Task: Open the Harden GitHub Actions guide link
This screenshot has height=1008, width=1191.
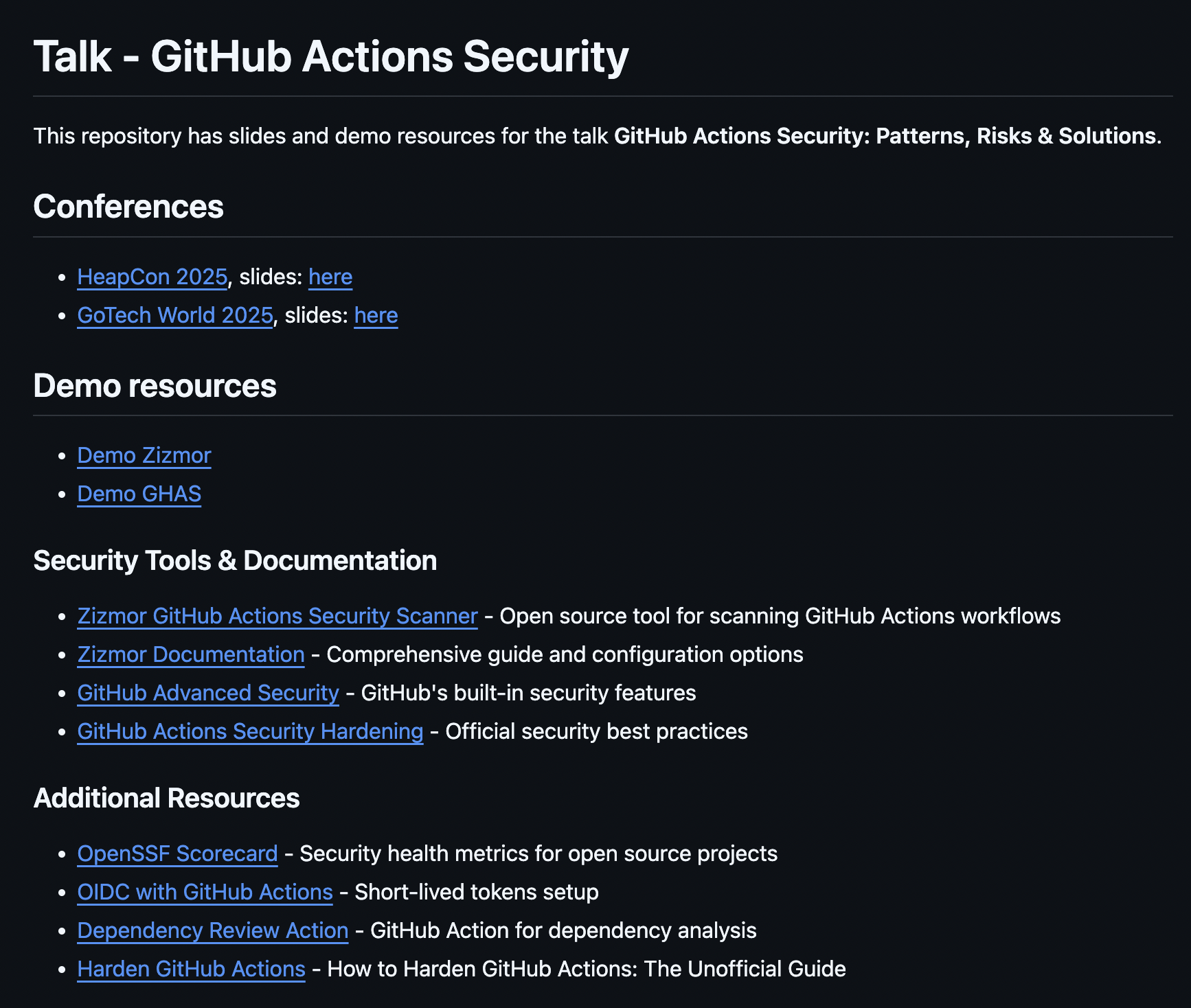Action: pos(192,969)
